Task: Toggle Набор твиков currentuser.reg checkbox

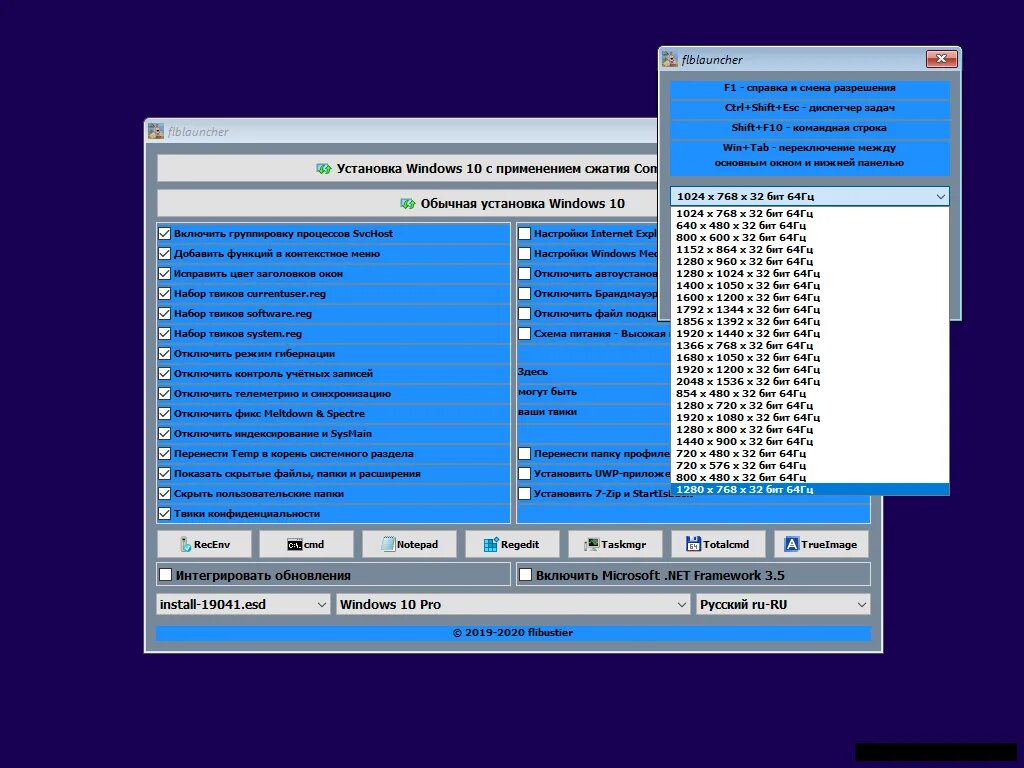Action: (x=165, y=293)
